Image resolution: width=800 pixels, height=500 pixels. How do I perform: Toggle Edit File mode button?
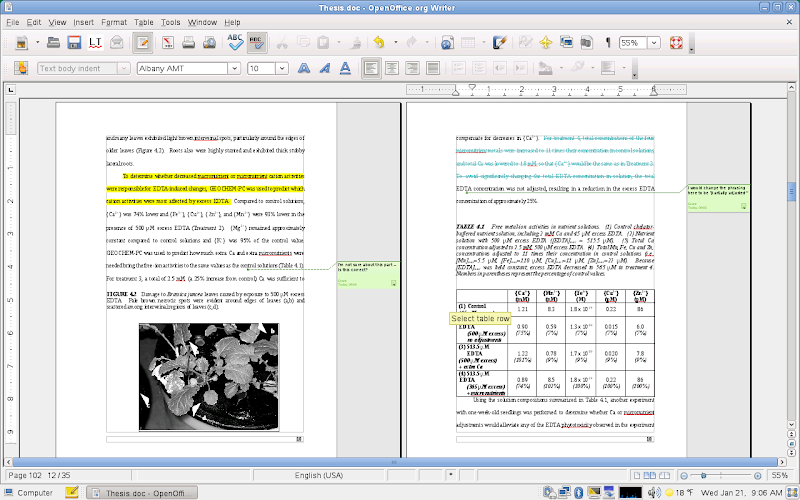pyautogui.click(x=142, y=43)
